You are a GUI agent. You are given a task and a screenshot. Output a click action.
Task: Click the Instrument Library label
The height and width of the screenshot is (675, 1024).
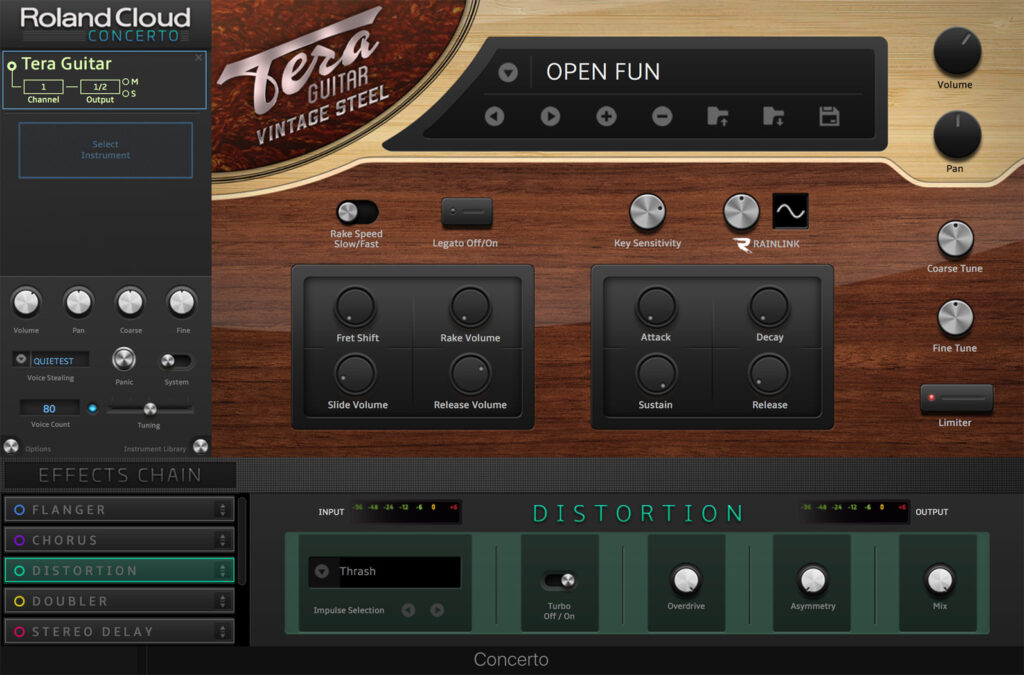[155, 449]
